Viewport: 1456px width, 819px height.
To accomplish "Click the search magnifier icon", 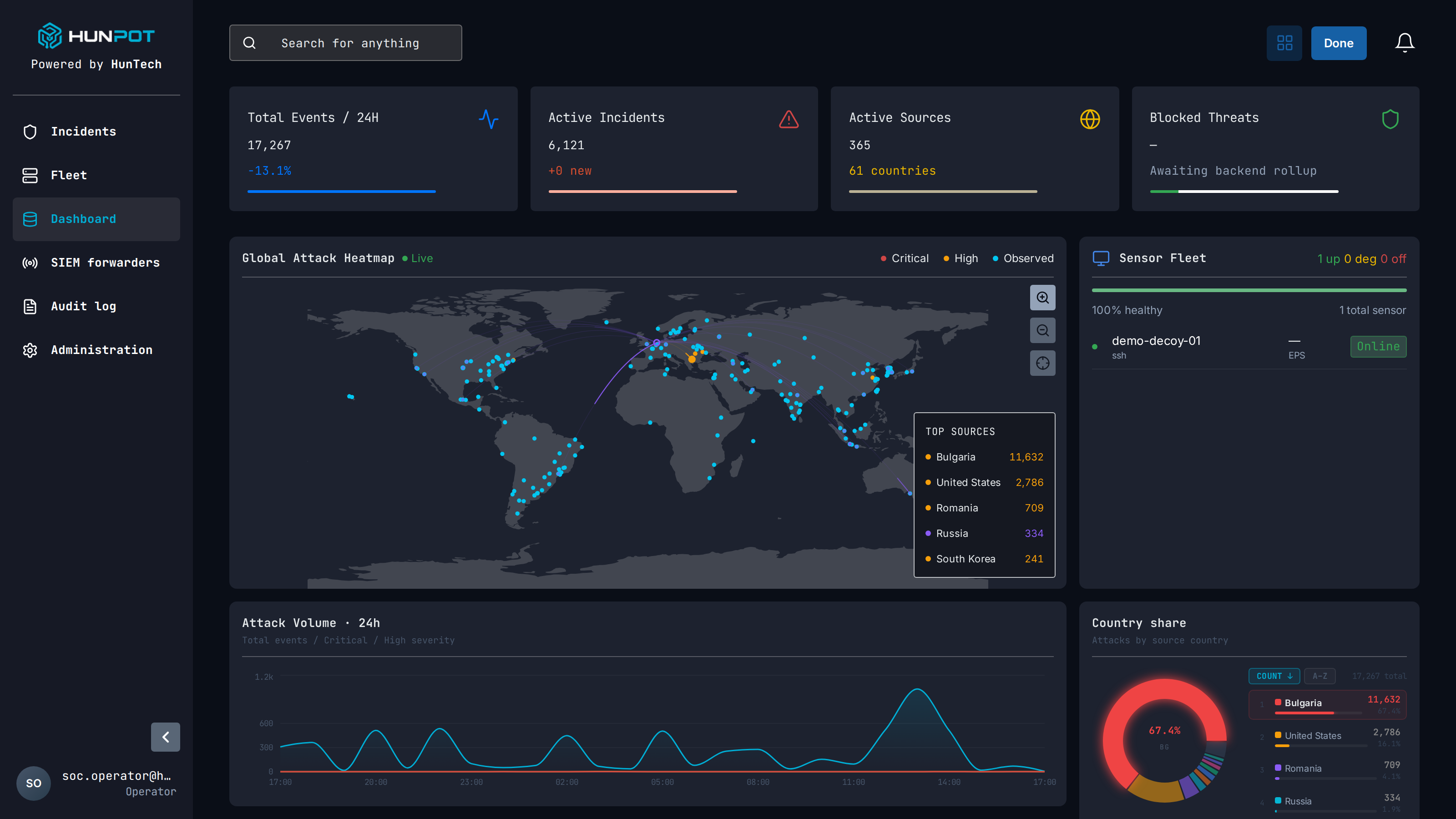I will 249,43.
